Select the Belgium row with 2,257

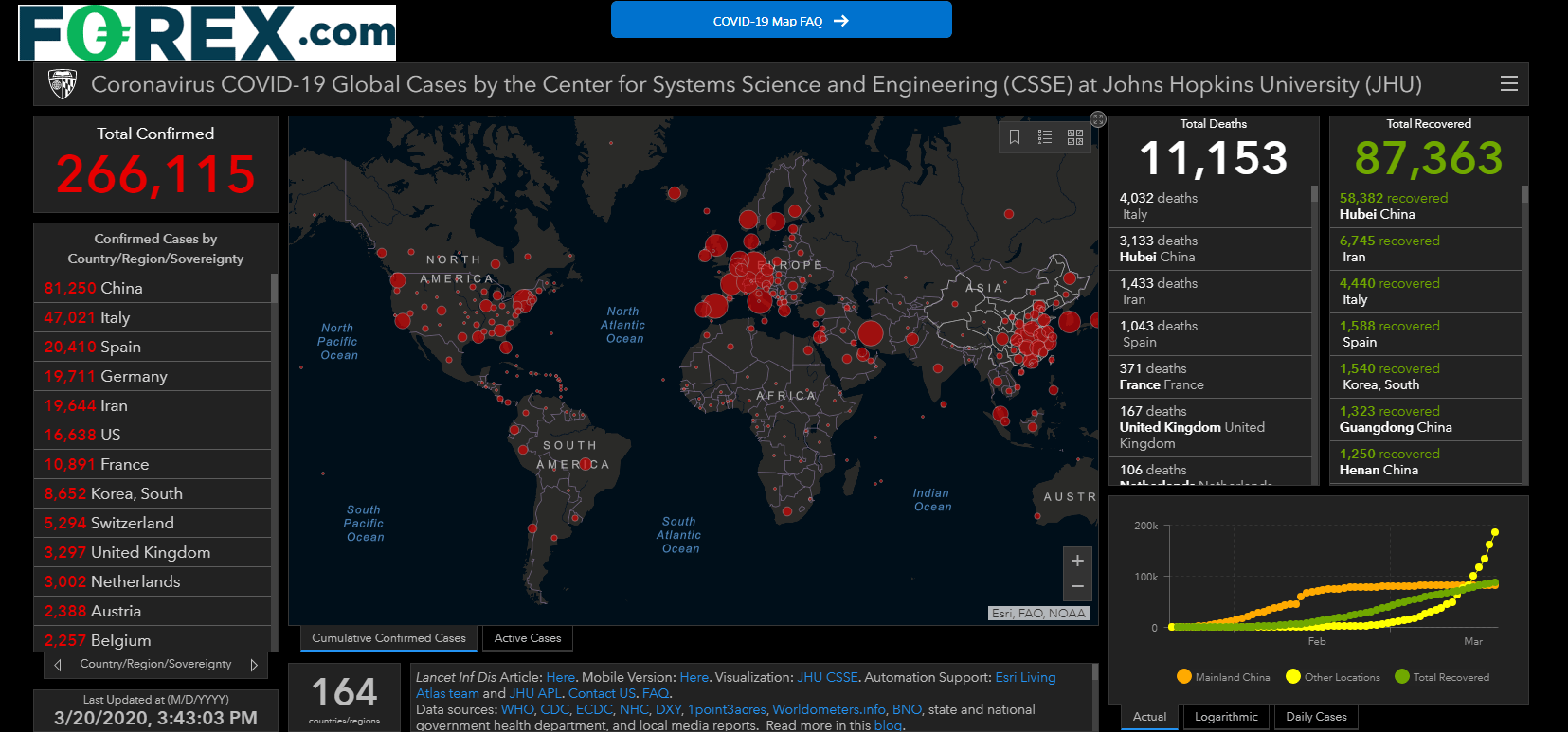pos(153,640)
